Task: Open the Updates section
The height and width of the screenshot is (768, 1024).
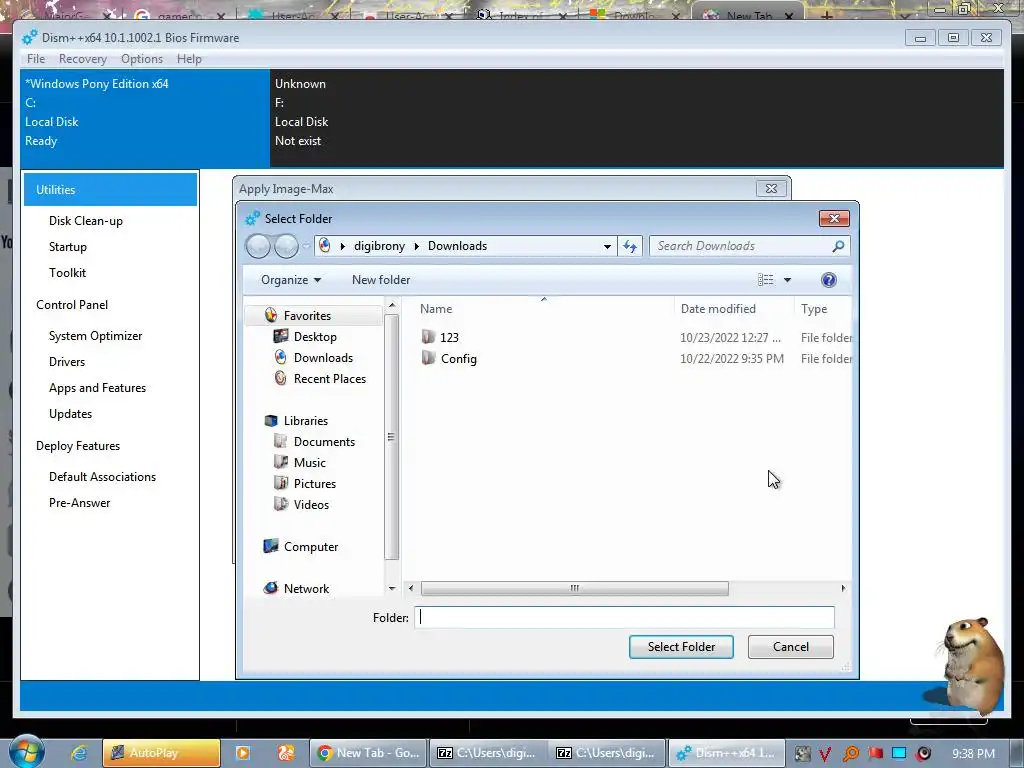Action: pyautogui.click(x=71, y=414)
